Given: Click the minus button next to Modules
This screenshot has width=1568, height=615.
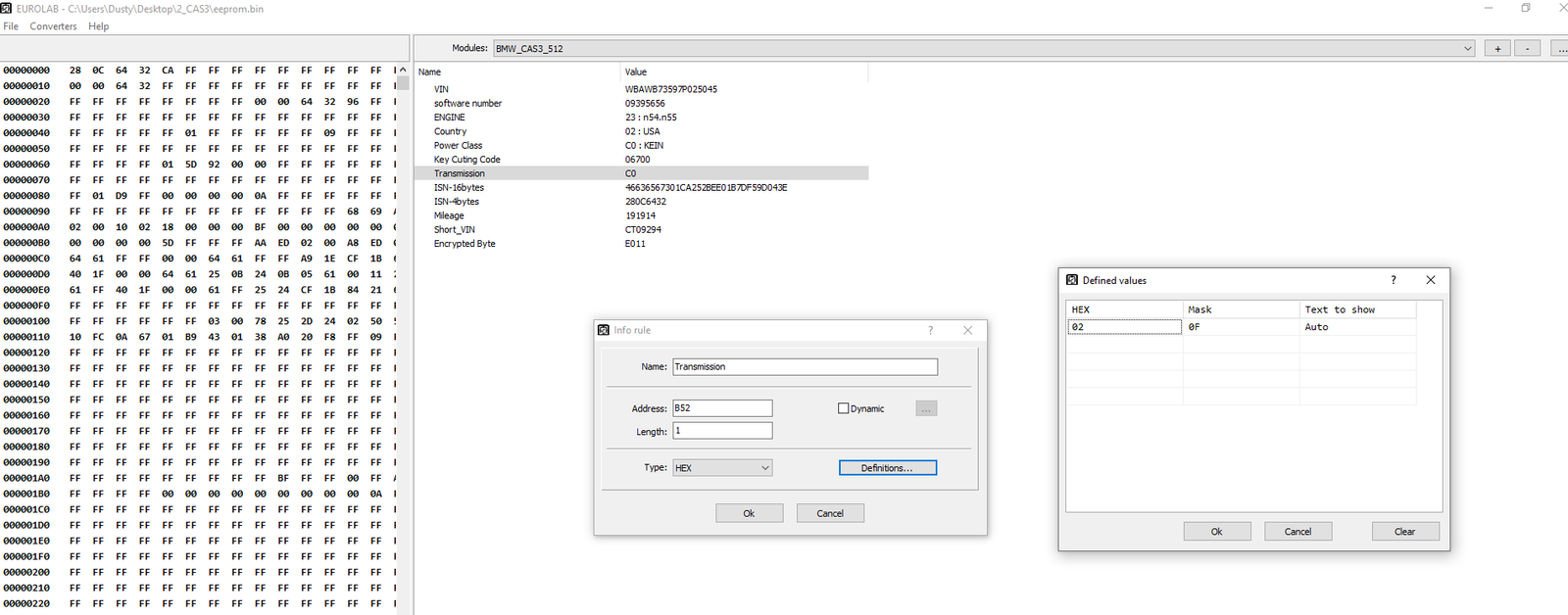Looking at the screenshot, I should pyautogui.click(x=1527, y=48).
